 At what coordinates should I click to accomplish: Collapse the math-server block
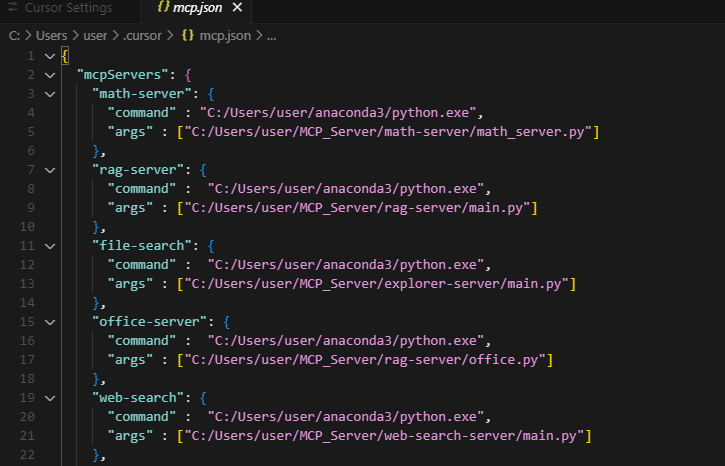(48, 93)
